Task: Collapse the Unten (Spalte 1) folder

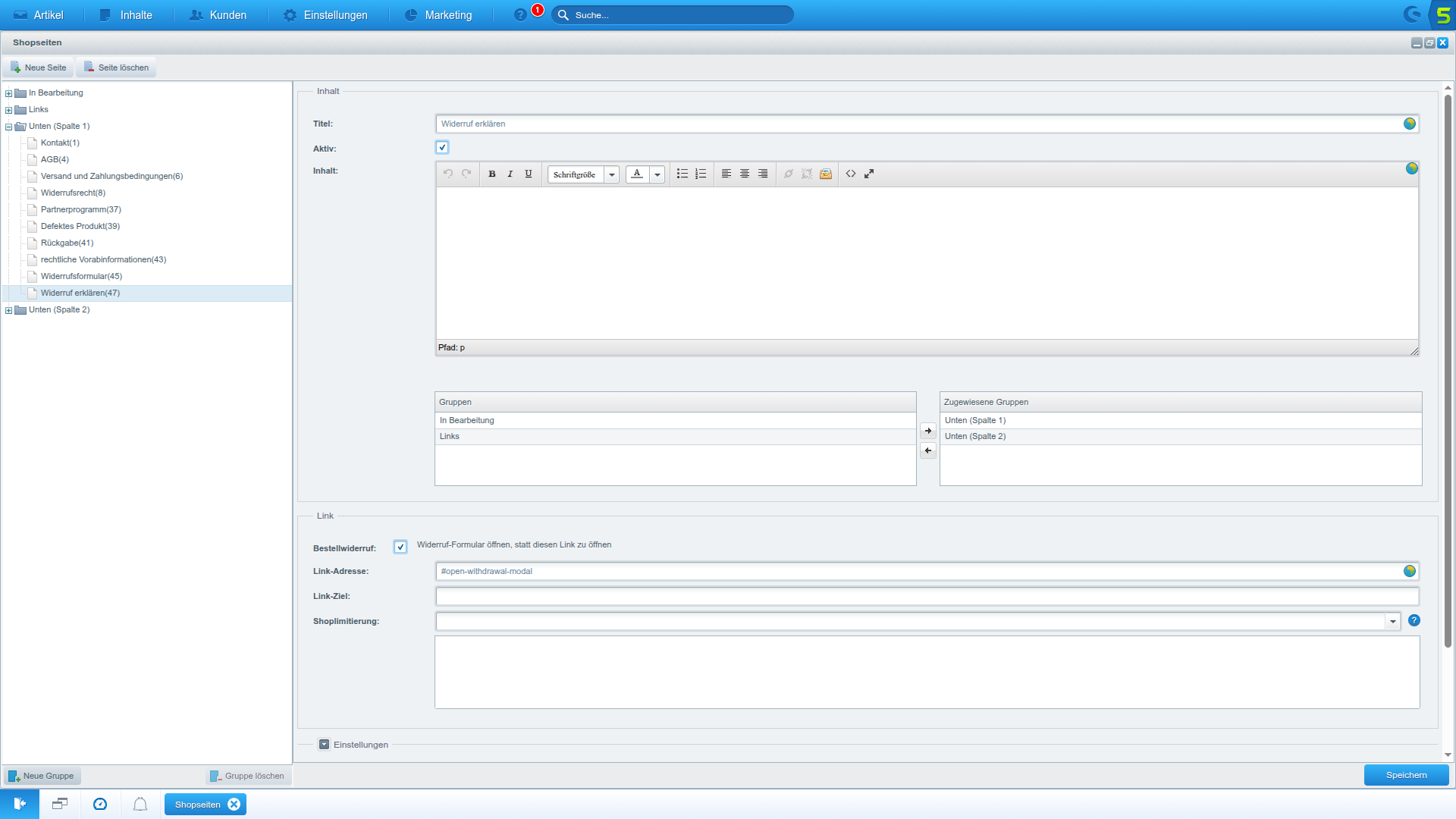Action: click(x=9, y=127)
